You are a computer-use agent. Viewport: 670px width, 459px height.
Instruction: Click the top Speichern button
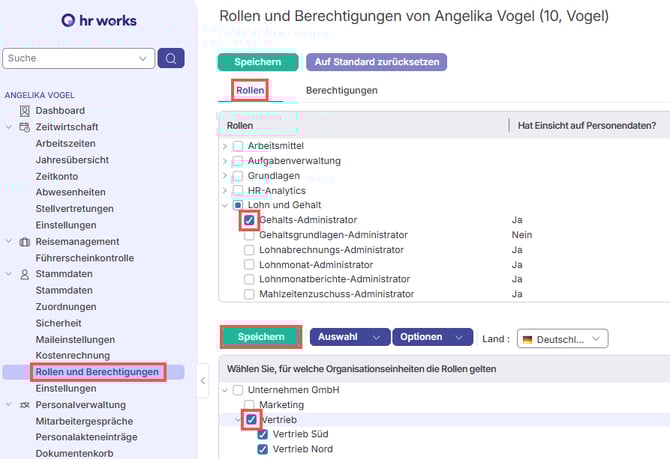click(x=258, y=62)
